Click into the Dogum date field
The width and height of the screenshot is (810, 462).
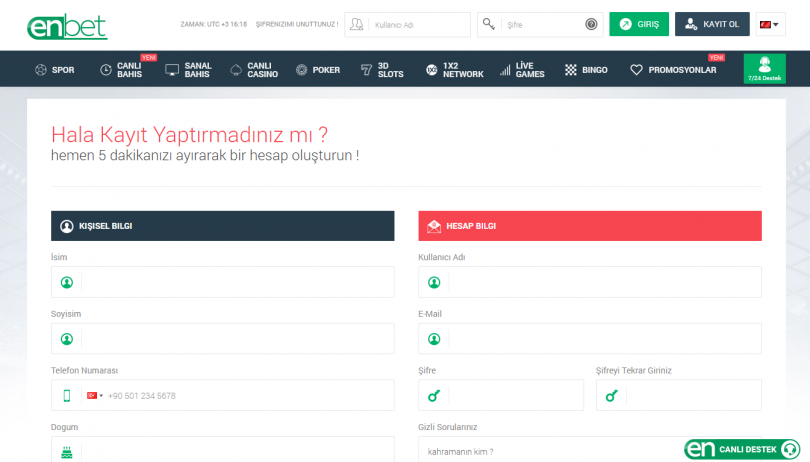pos(223,450)
